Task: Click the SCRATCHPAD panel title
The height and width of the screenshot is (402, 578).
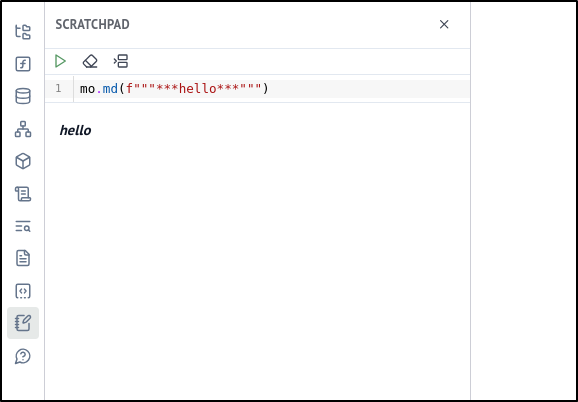Action: tap(93, 24)
